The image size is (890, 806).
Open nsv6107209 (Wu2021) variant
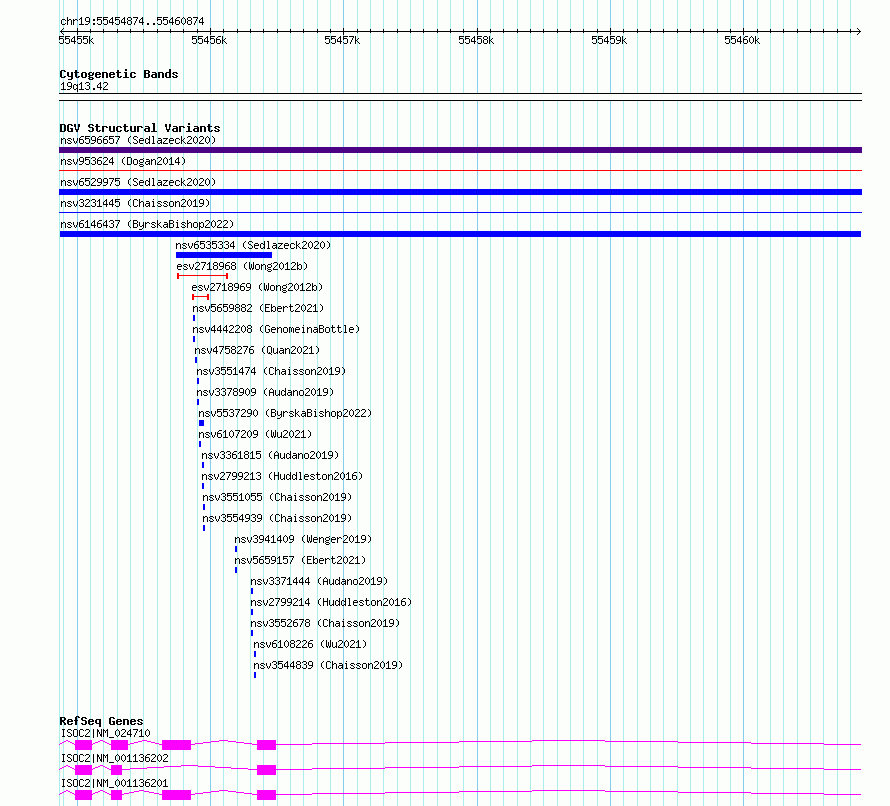pyautogui.click(x=255, y=434)
